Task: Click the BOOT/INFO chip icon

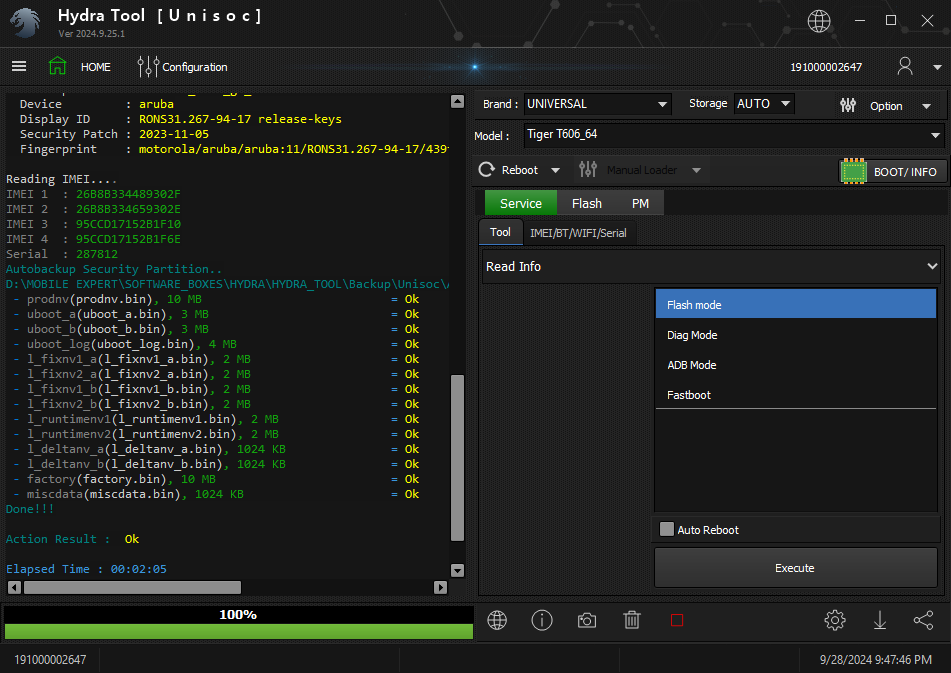Action: coord(854,172)
